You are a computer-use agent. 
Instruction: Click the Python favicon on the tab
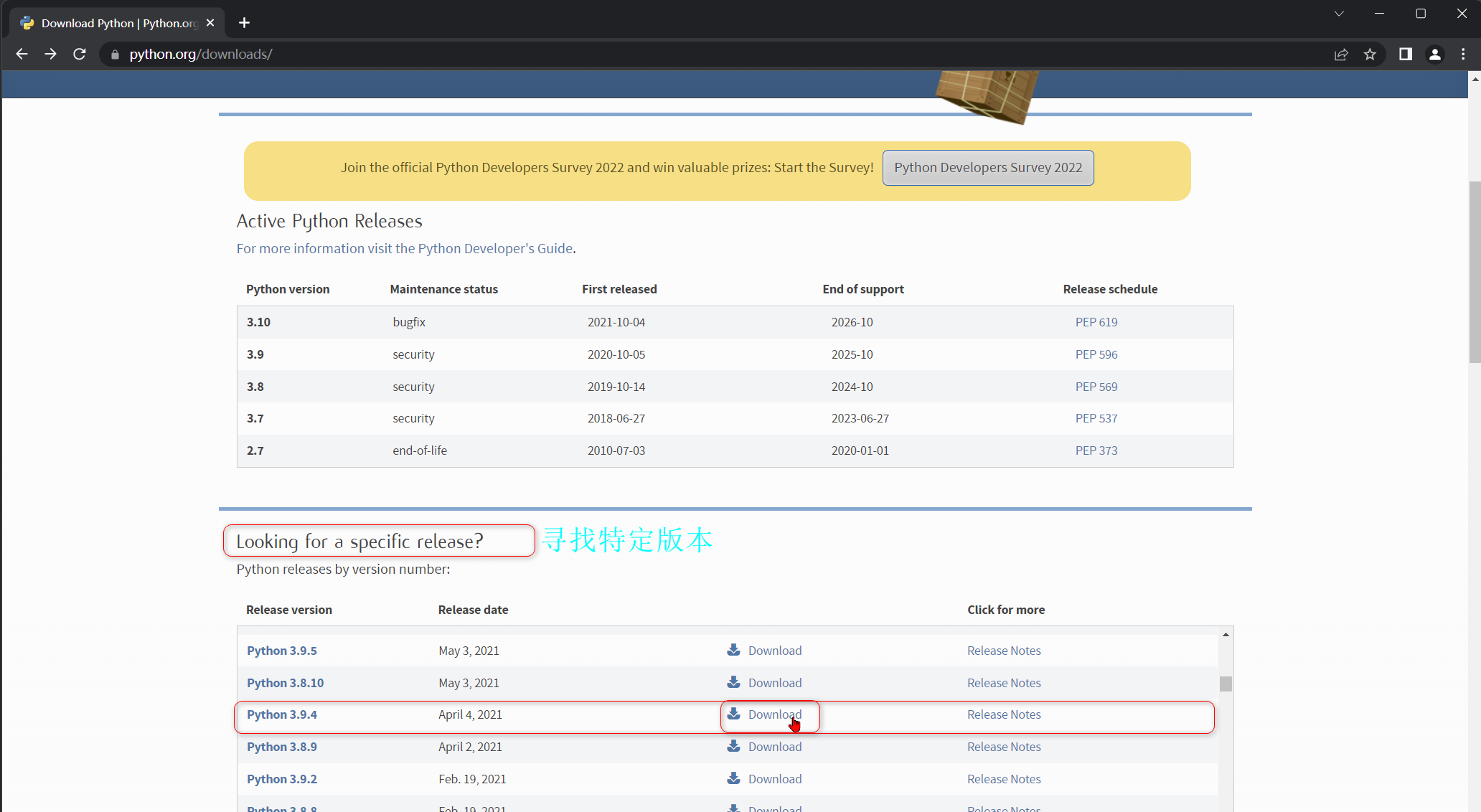pos(27,23)
